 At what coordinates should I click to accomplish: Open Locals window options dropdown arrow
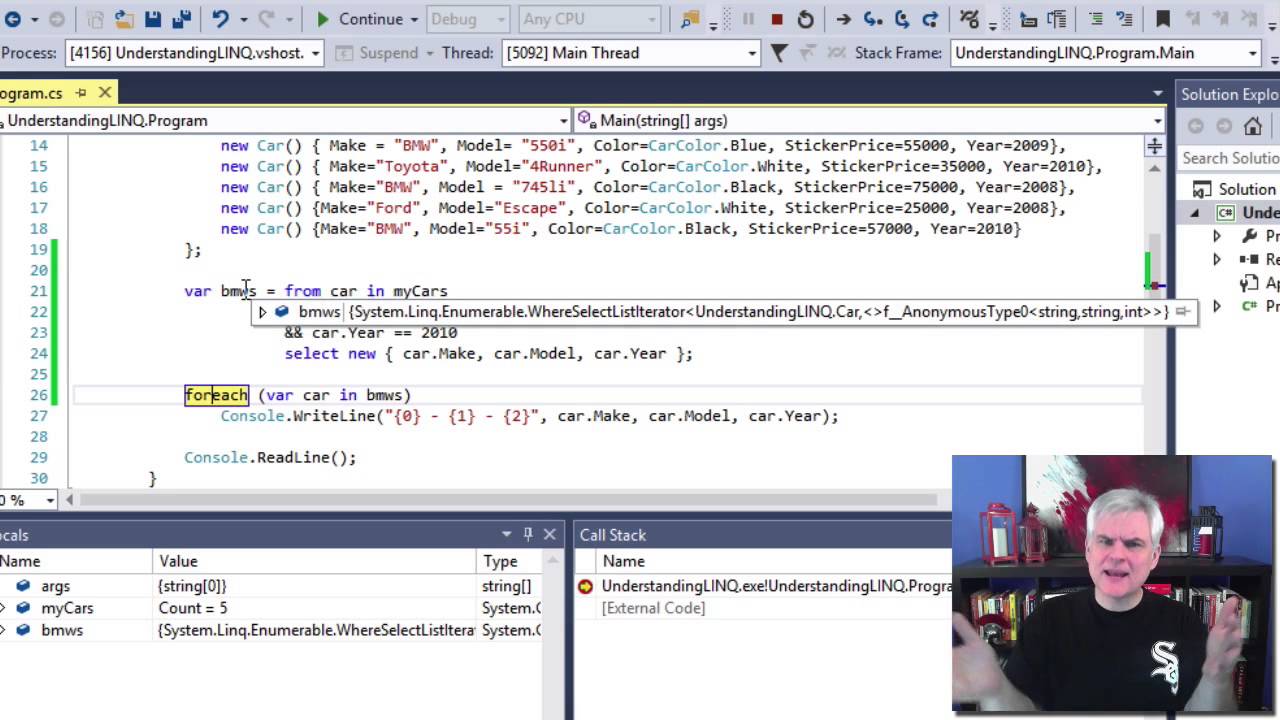[x=507, y=534]
